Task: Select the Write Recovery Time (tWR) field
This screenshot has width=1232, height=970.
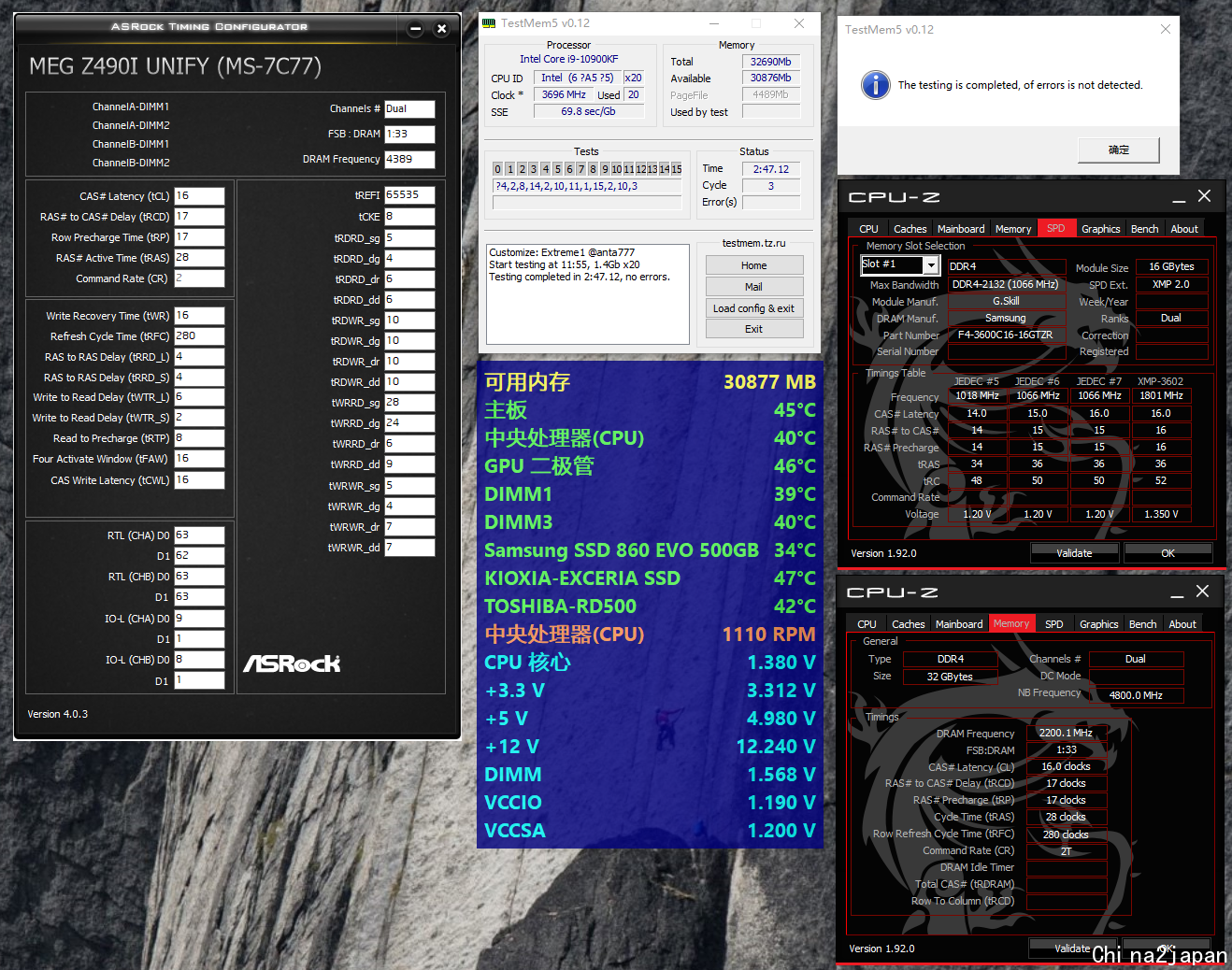Action: tap(199, 316)
